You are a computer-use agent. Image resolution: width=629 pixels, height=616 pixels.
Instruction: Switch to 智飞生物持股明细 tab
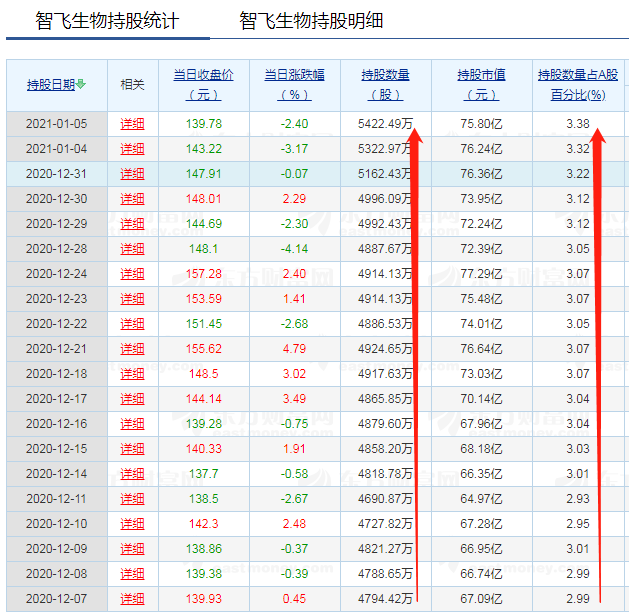pyautogui.click(x=311, y=21)
